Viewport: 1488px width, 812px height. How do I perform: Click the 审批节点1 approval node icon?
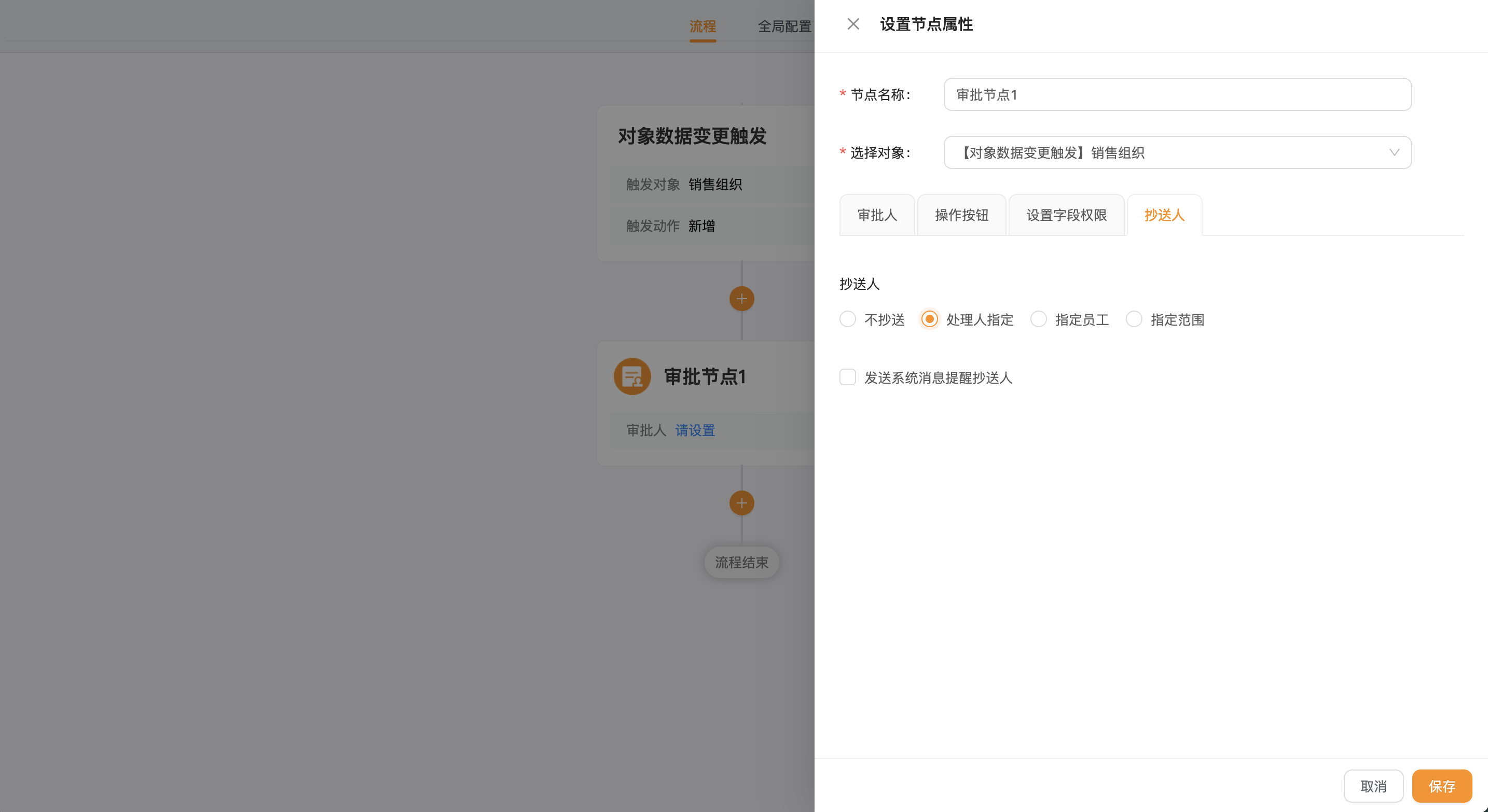tap(632, 377)
